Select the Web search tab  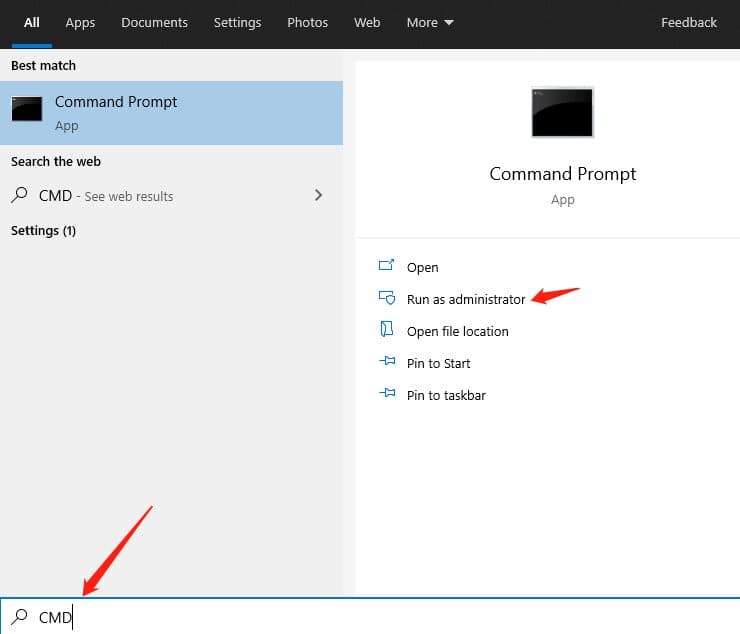tap(367, 23)
